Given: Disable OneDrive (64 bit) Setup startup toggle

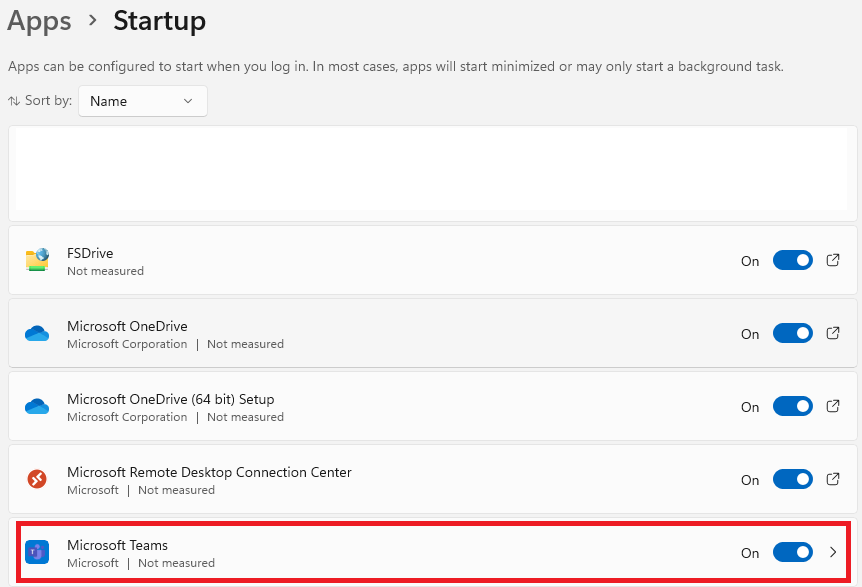Looking at the screenshot, I should [x=792, y=406].
